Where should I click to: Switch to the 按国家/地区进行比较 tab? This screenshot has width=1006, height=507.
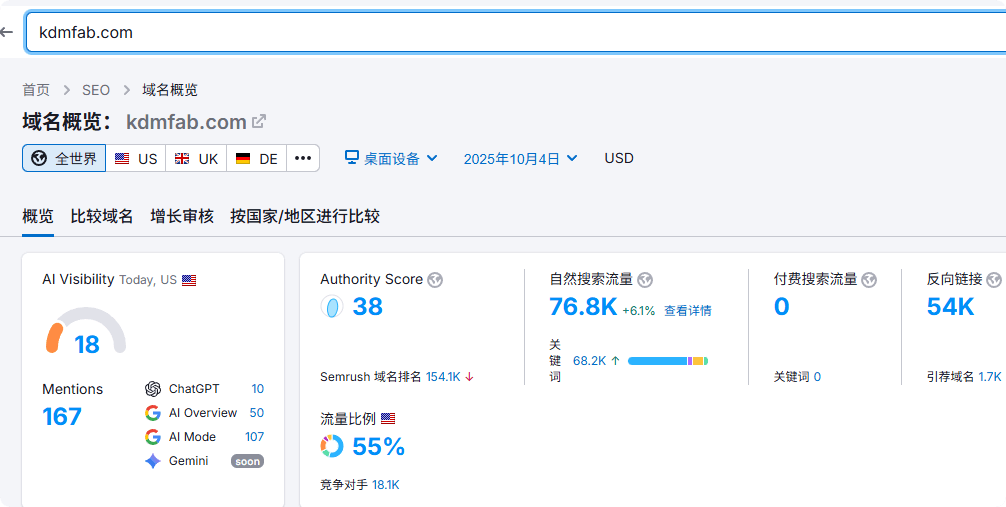305,216
